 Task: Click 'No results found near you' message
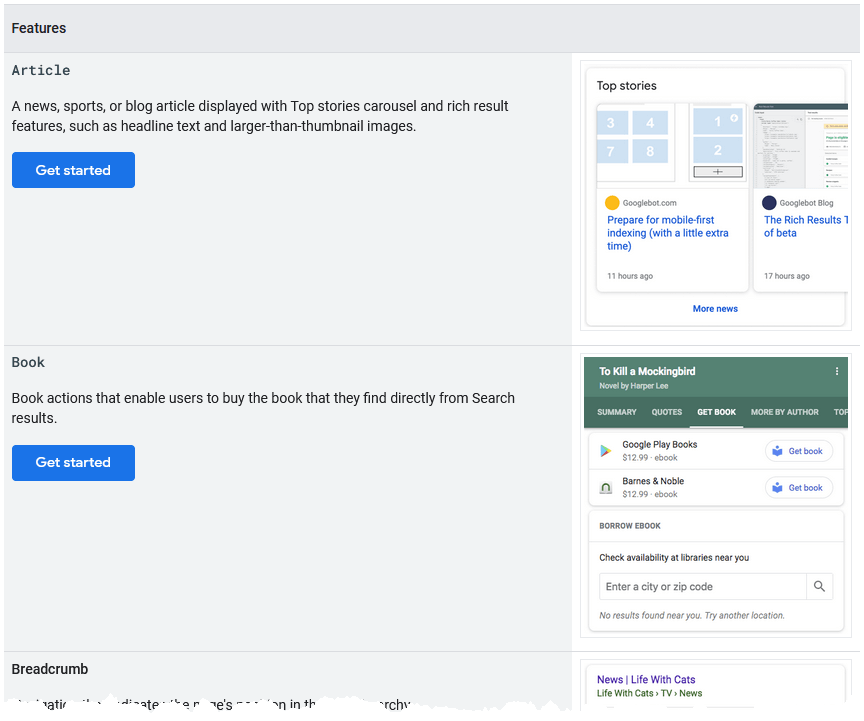pyautogui.click(x=692, y=615)
